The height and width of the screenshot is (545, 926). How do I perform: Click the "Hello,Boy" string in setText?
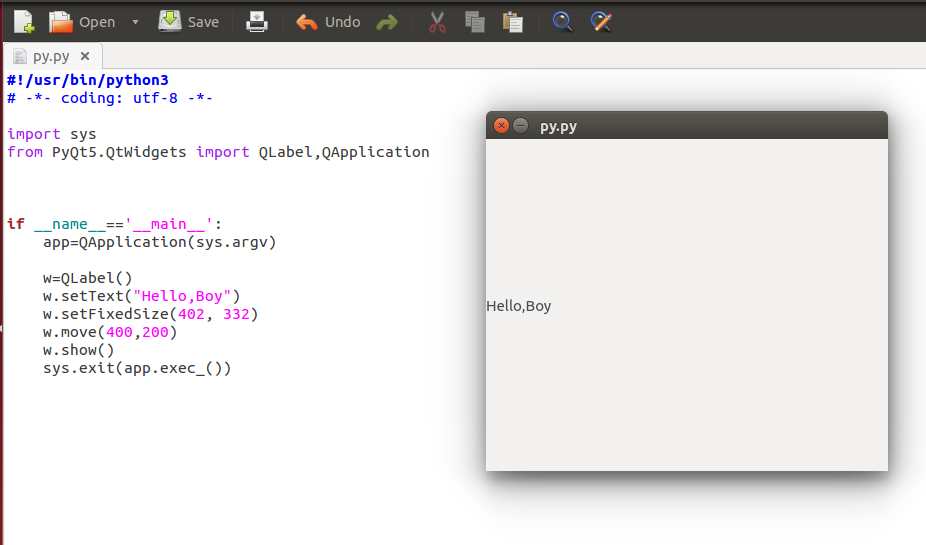tap(182, 296)
